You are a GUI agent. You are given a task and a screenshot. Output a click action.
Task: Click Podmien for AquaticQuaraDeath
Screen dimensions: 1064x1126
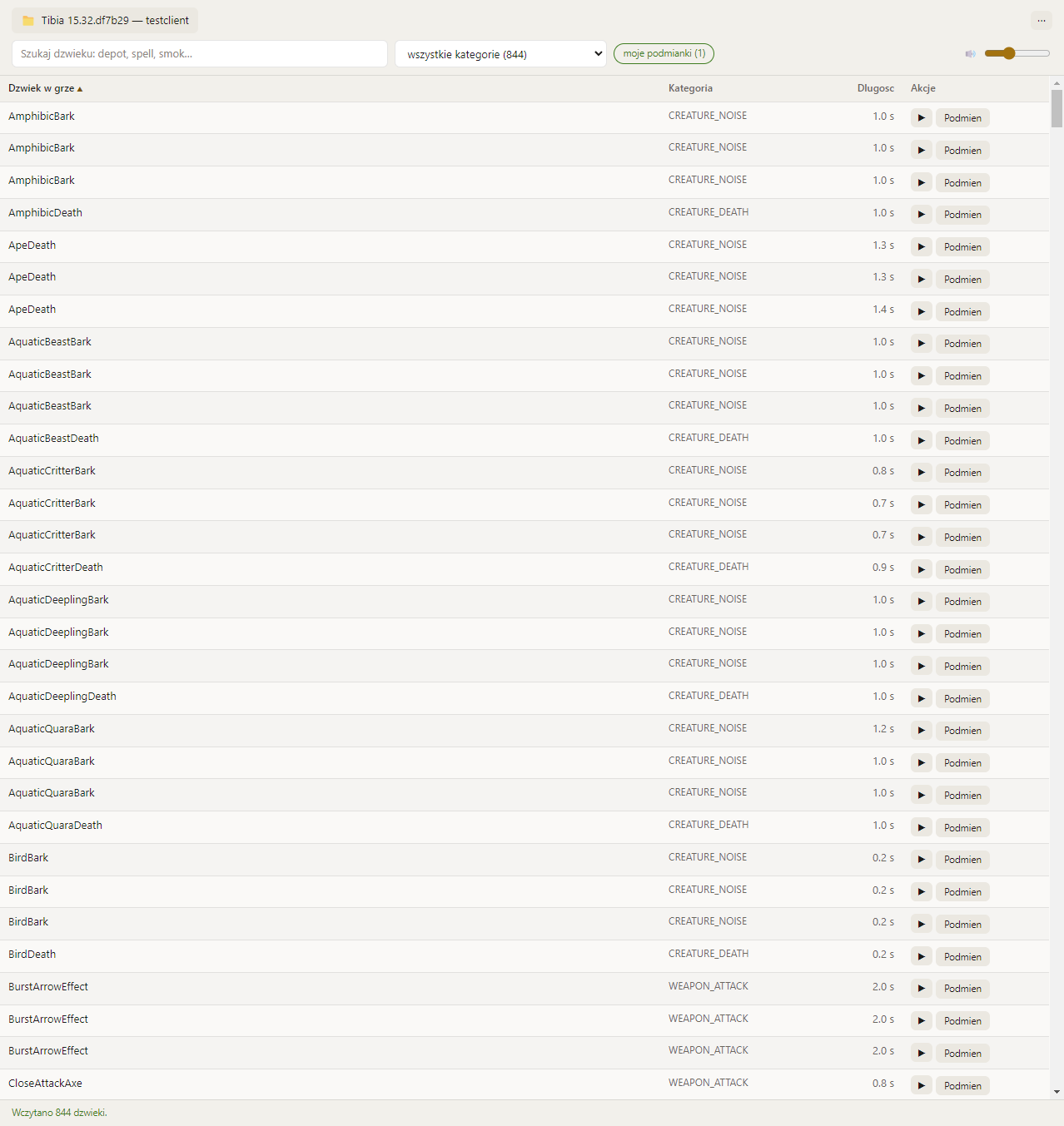[962, 827]
